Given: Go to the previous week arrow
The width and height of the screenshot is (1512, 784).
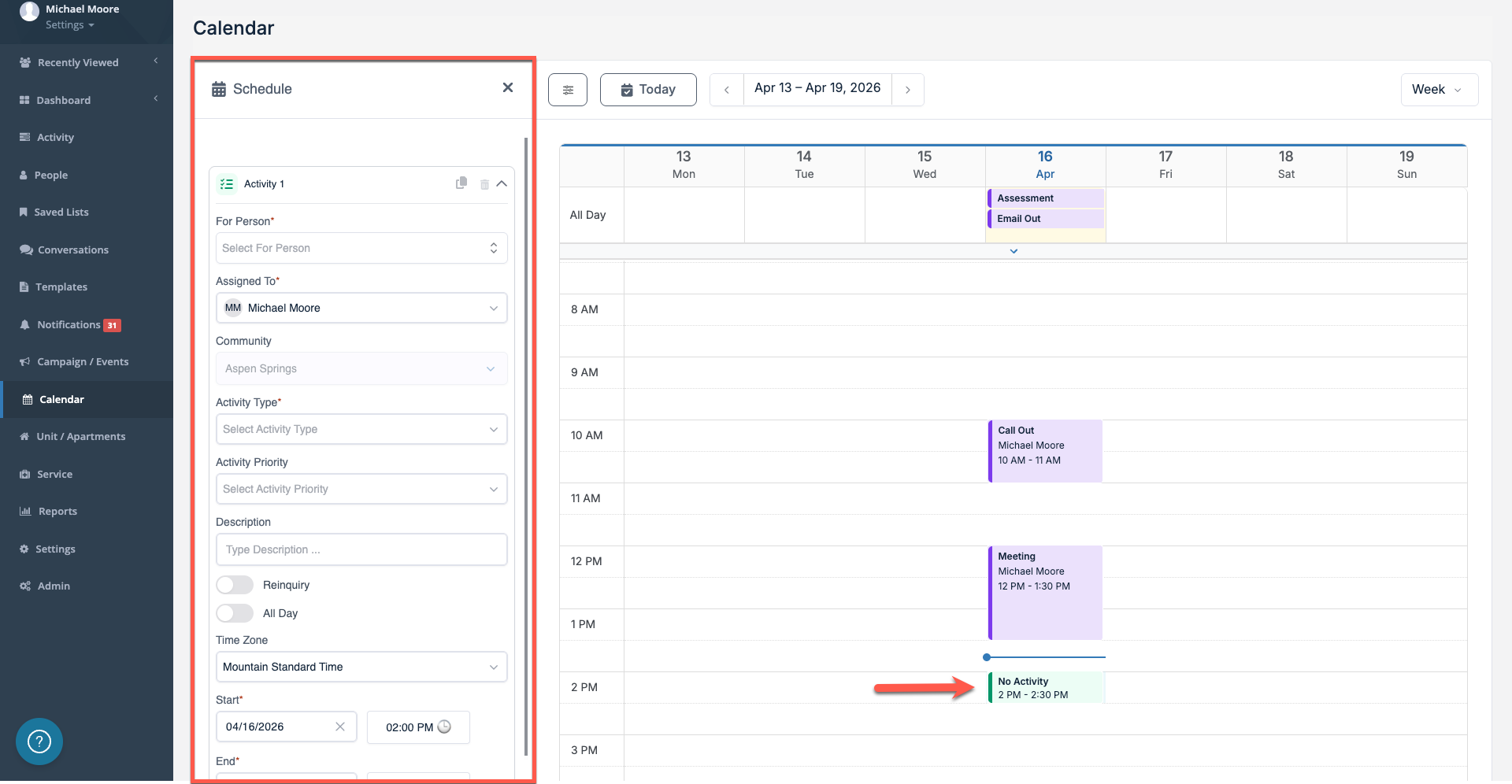Looking at the screenshot, I should 727,90.
